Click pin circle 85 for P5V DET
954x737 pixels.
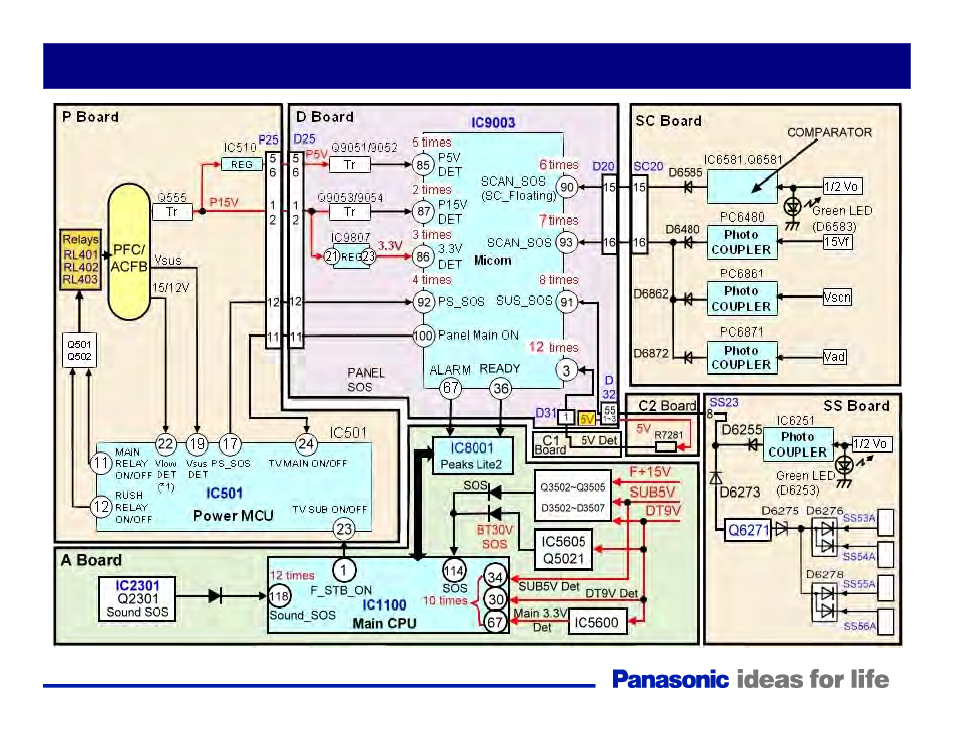423,164
